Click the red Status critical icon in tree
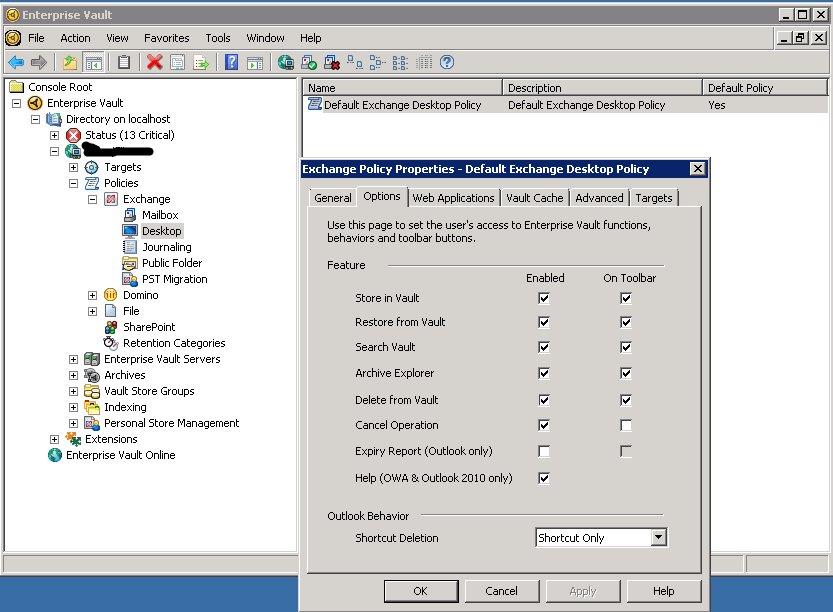 point(73,135)
